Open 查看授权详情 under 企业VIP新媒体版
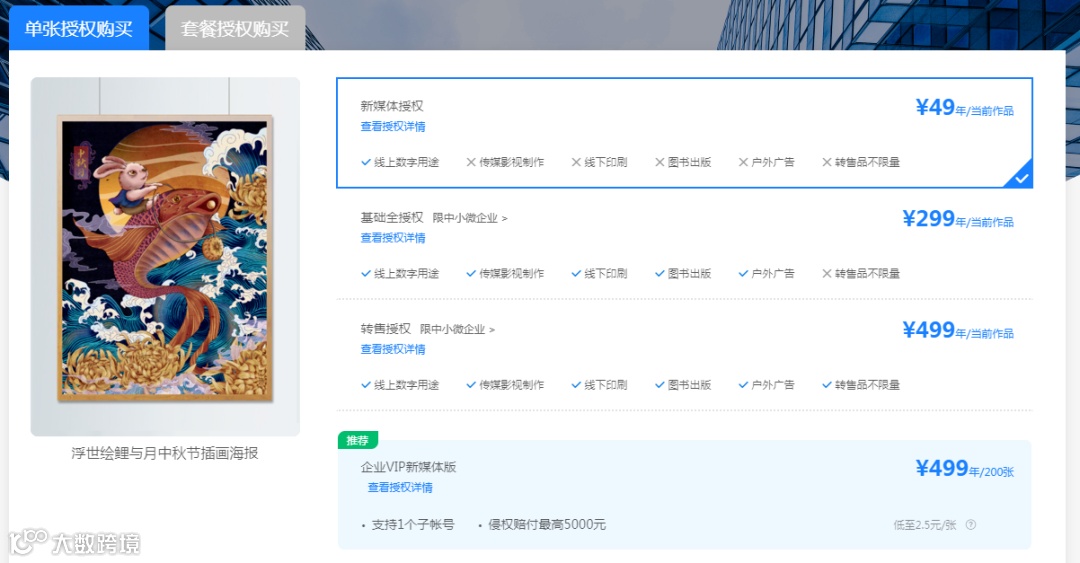The height and width of the screenshot is (563, 1080). 399,488
